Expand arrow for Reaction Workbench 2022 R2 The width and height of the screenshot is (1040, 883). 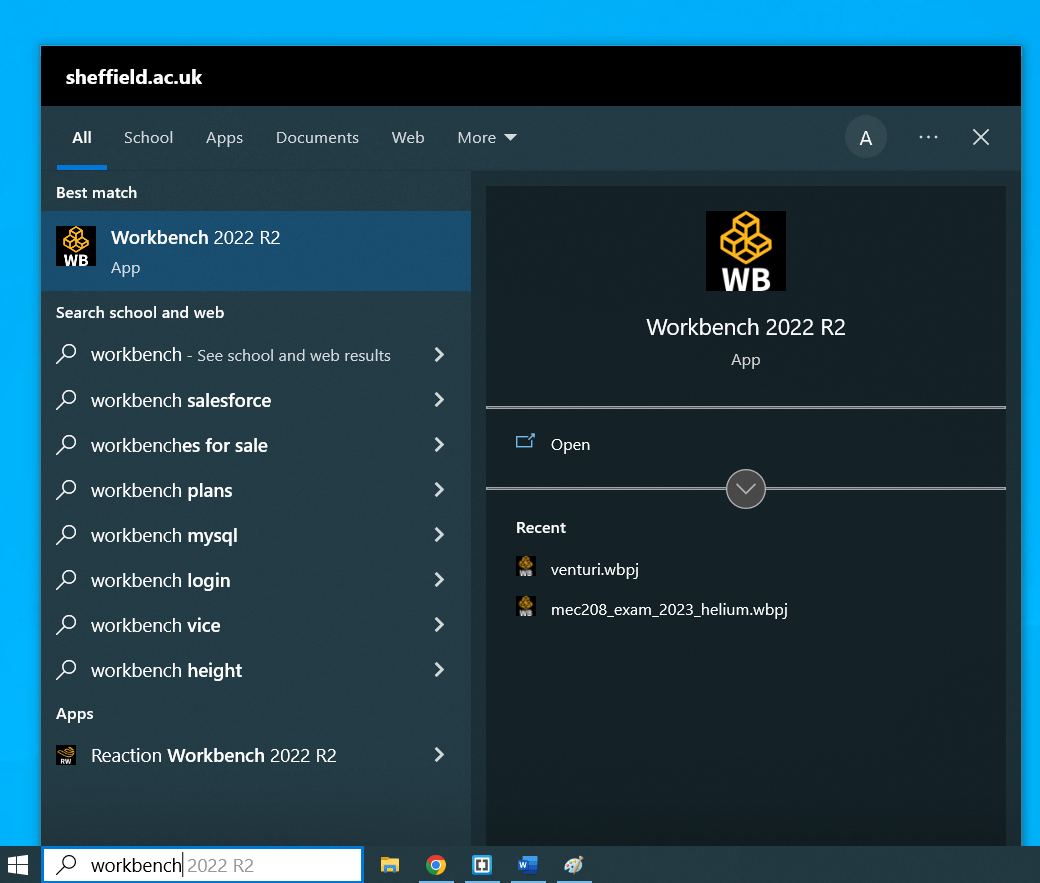[439, 754]
